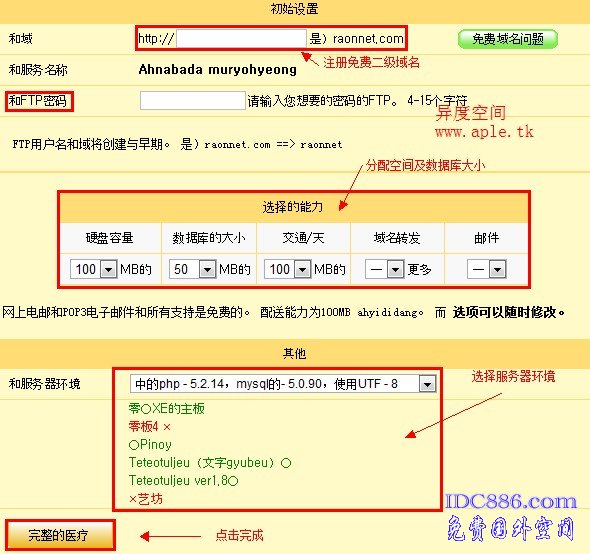590x554 pixels.
Task: Focus the FTP password input field
Action: coord(193,100)
